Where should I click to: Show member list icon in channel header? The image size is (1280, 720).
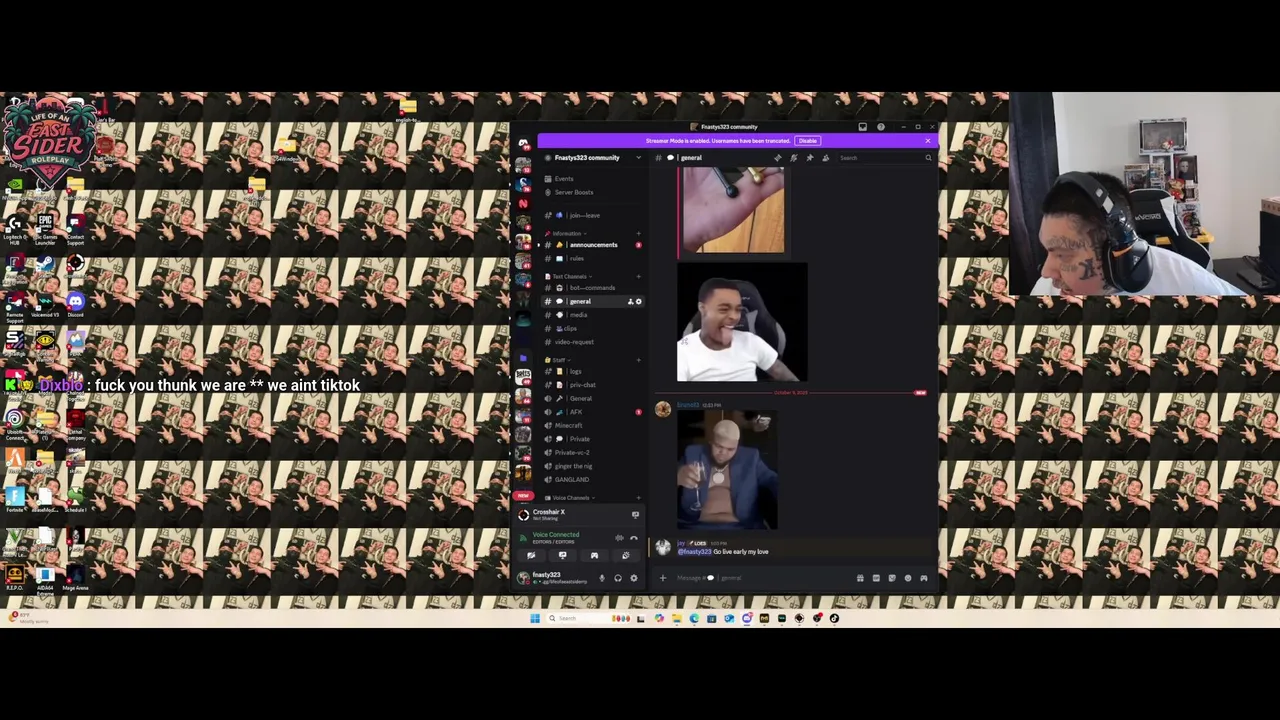[x=825, y=158]
